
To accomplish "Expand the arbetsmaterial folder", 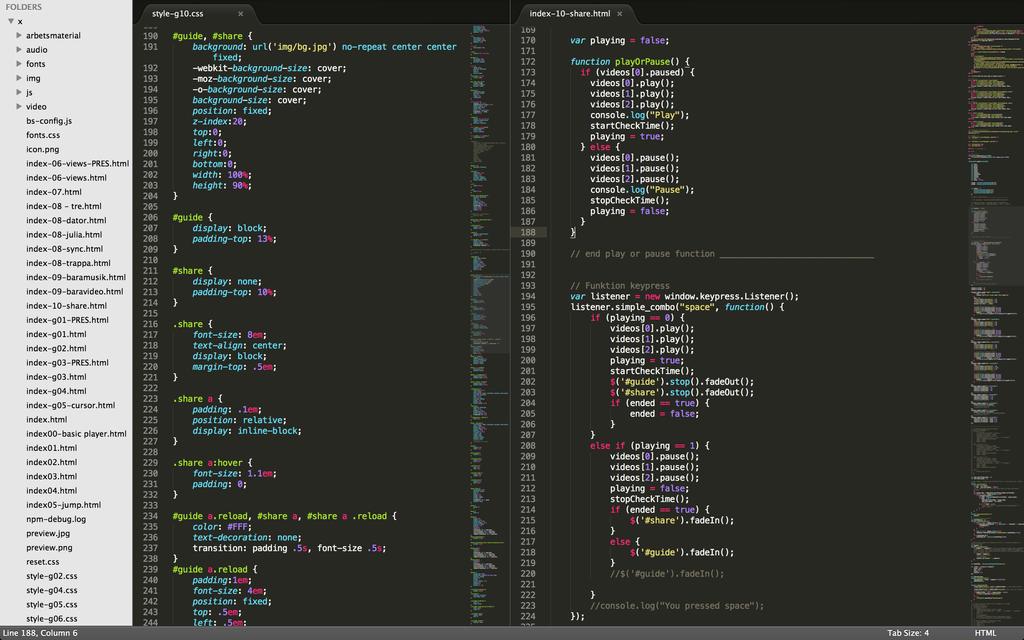I will [19, 35].
